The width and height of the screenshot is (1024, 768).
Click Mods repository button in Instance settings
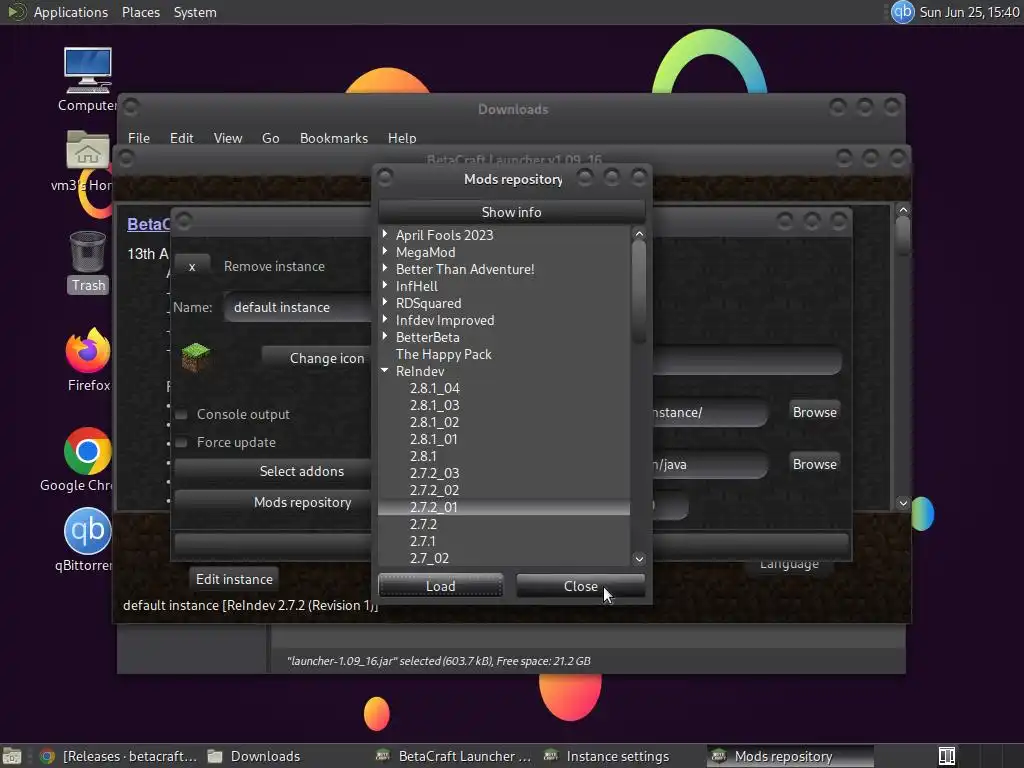click(x=273, y=502)
